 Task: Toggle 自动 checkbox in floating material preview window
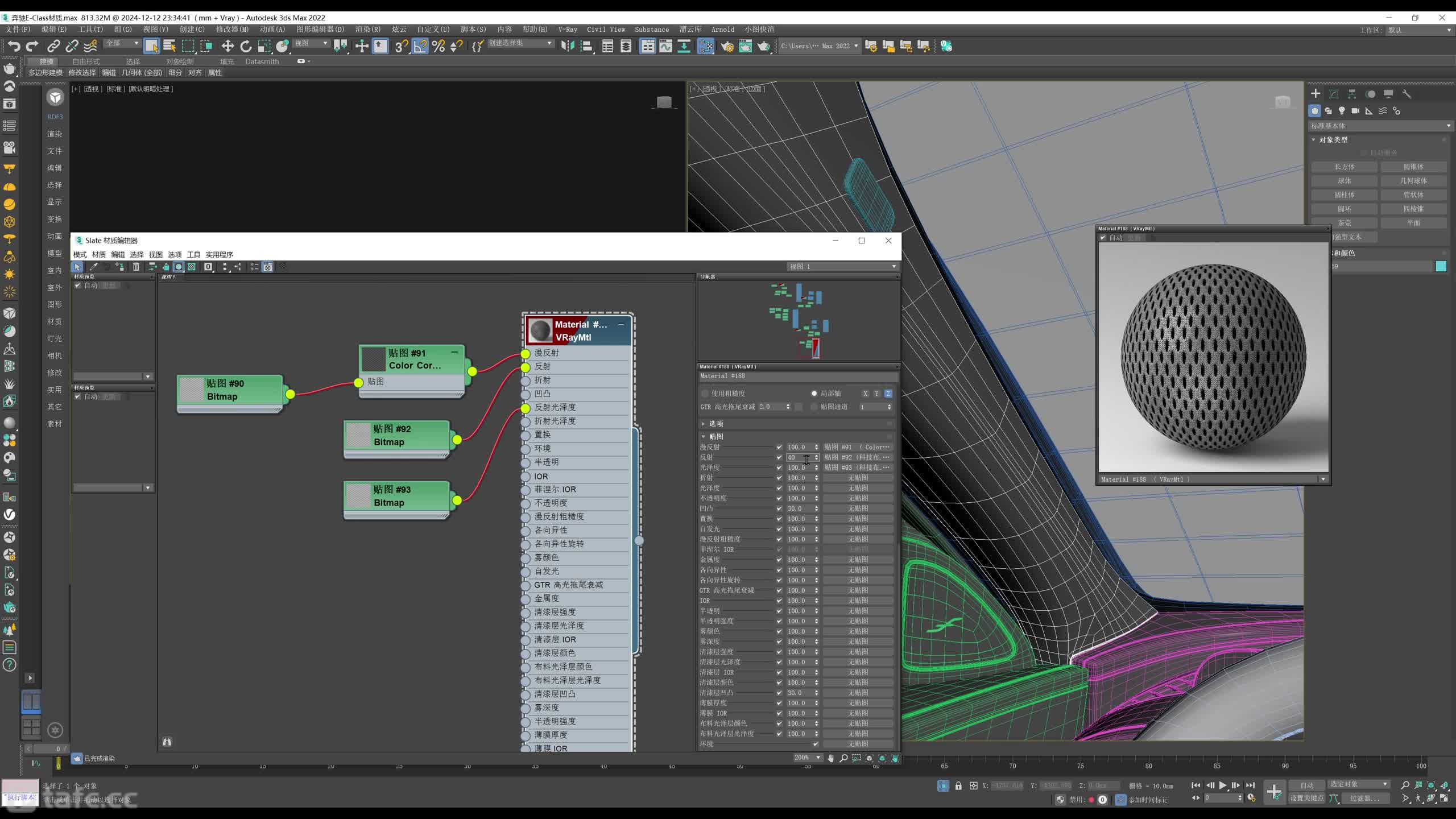1103,238
